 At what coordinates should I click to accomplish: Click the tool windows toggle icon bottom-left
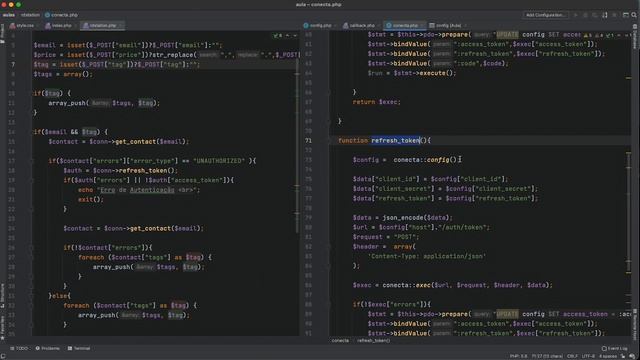tap(3, 356)
